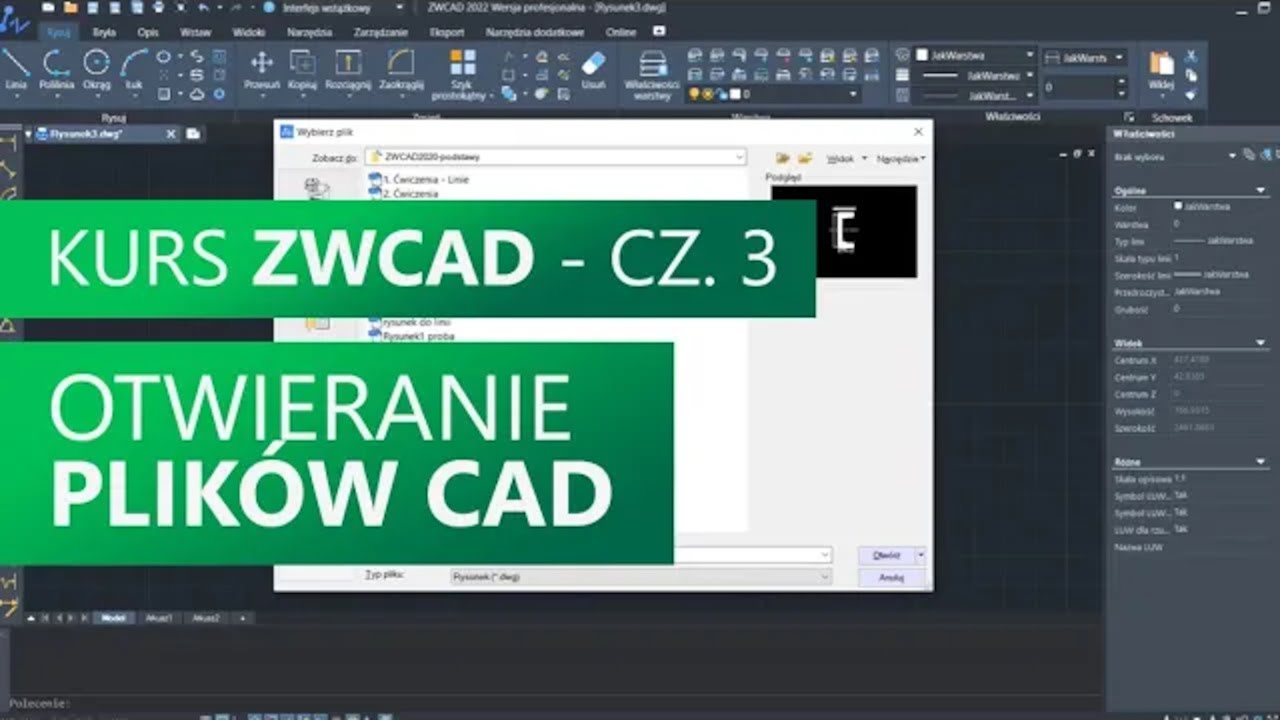Image resolution: width=1280 pixels, height=720 pixels.
Task: Open the JakWarstwa color dropdown
Action: point(1030,55)
